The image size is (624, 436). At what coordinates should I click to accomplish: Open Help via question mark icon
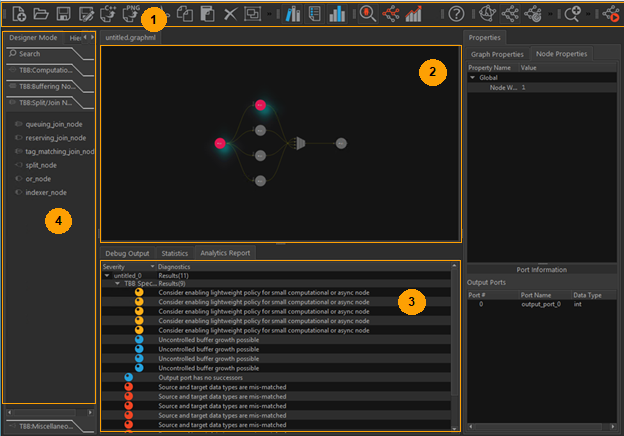coord(456,14)
